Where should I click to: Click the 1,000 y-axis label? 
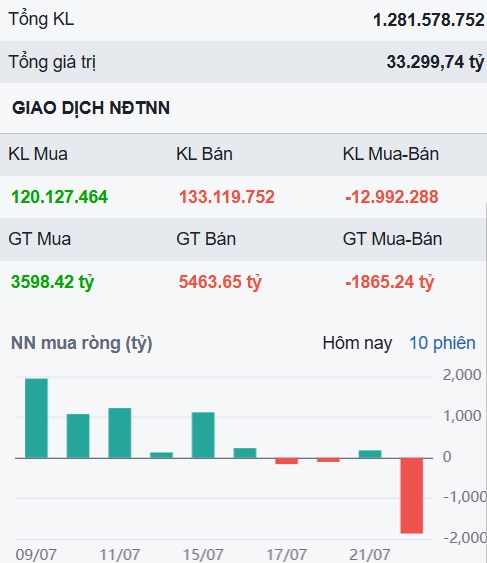(462, 416)
